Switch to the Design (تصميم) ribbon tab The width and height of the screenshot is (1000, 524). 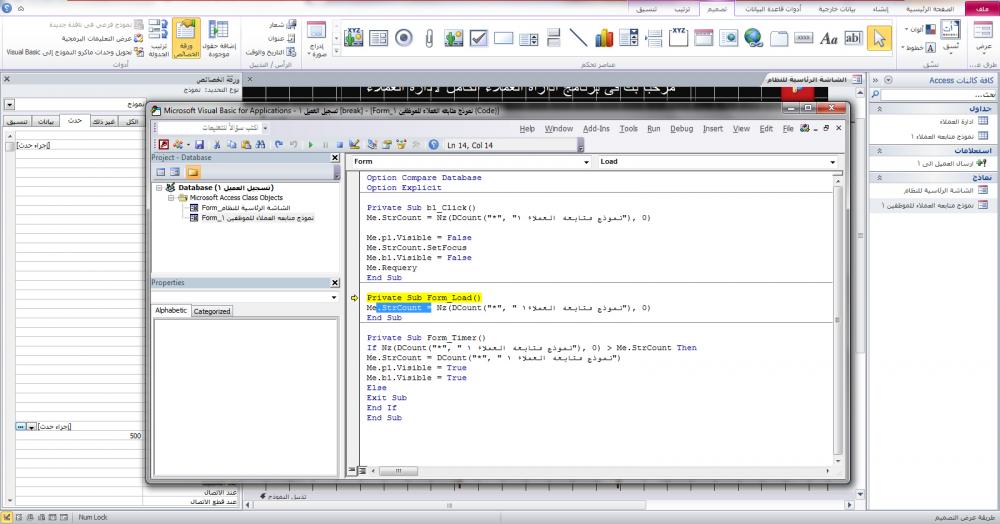tap(717, 9)
